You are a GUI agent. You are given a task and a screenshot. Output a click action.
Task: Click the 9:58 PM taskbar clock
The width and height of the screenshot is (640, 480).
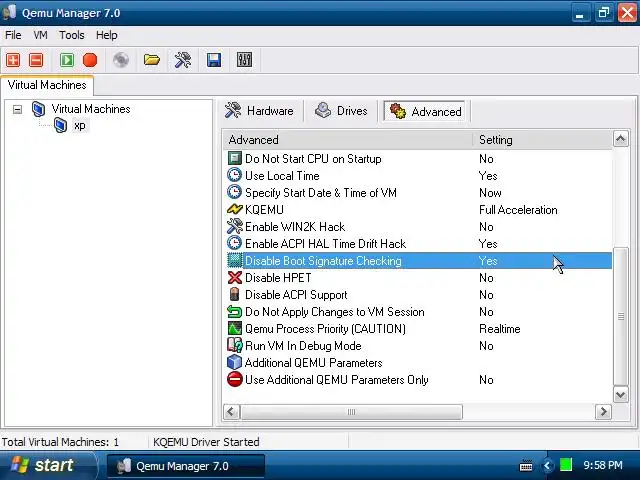[603, 465]
